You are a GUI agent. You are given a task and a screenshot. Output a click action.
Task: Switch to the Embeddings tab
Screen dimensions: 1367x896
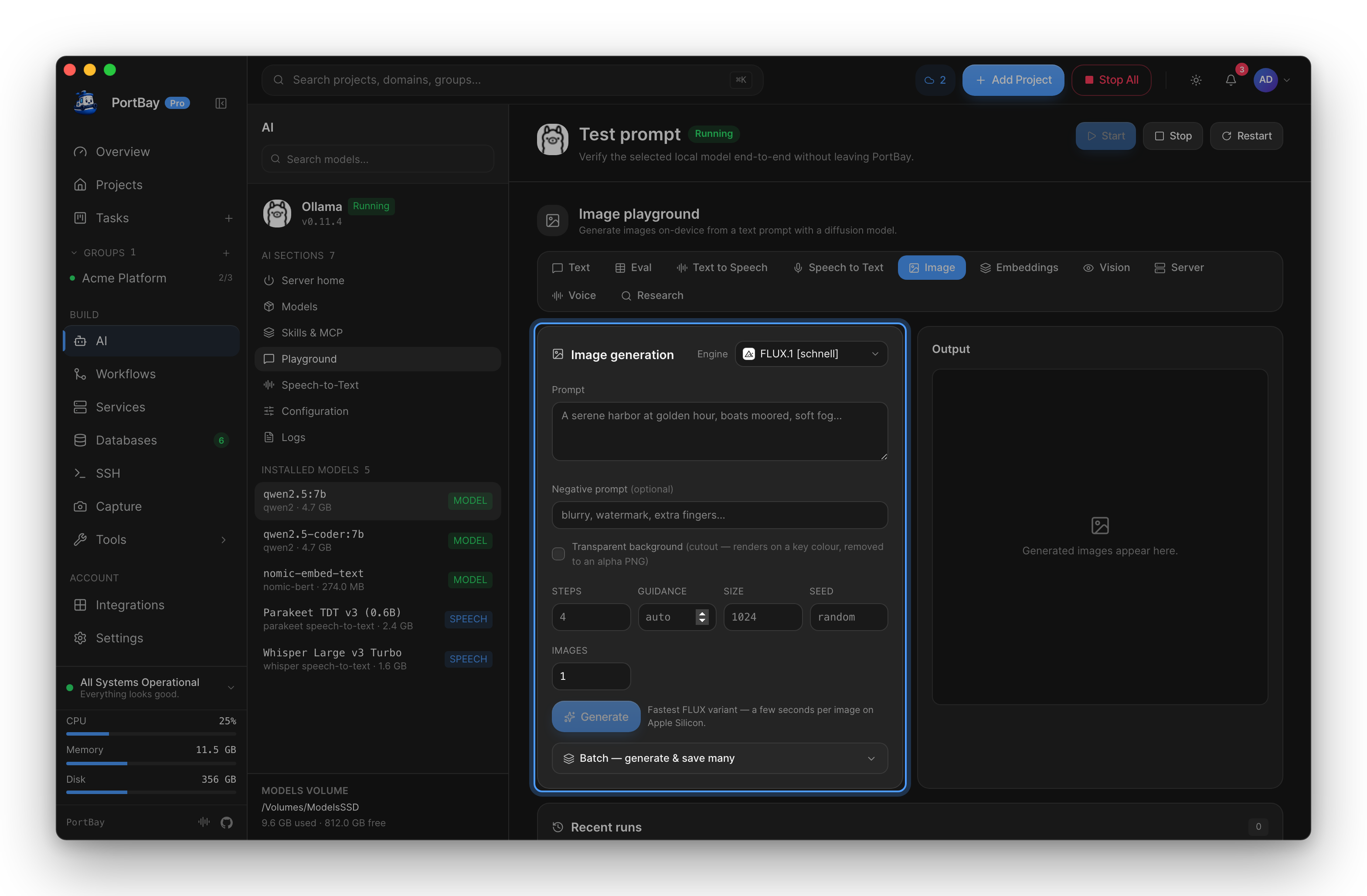[1019, 268]
